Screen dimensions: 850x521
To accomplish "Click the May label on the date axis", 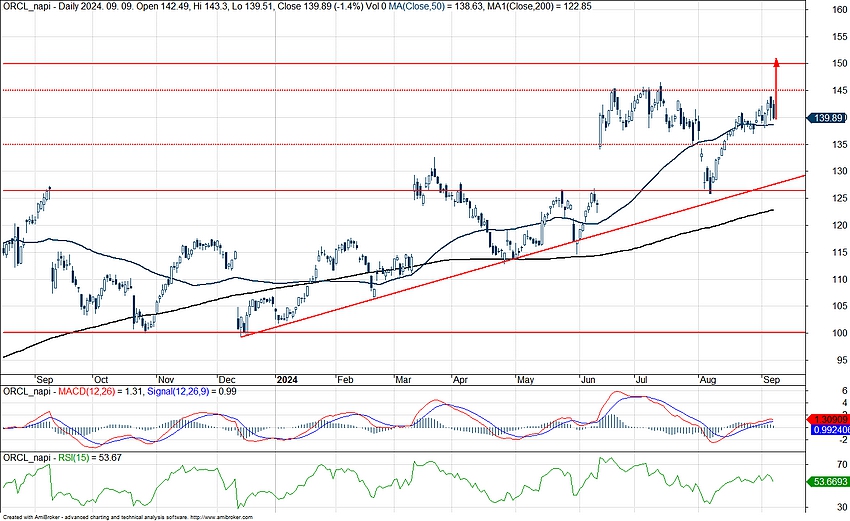I will (x=525, y=380).
